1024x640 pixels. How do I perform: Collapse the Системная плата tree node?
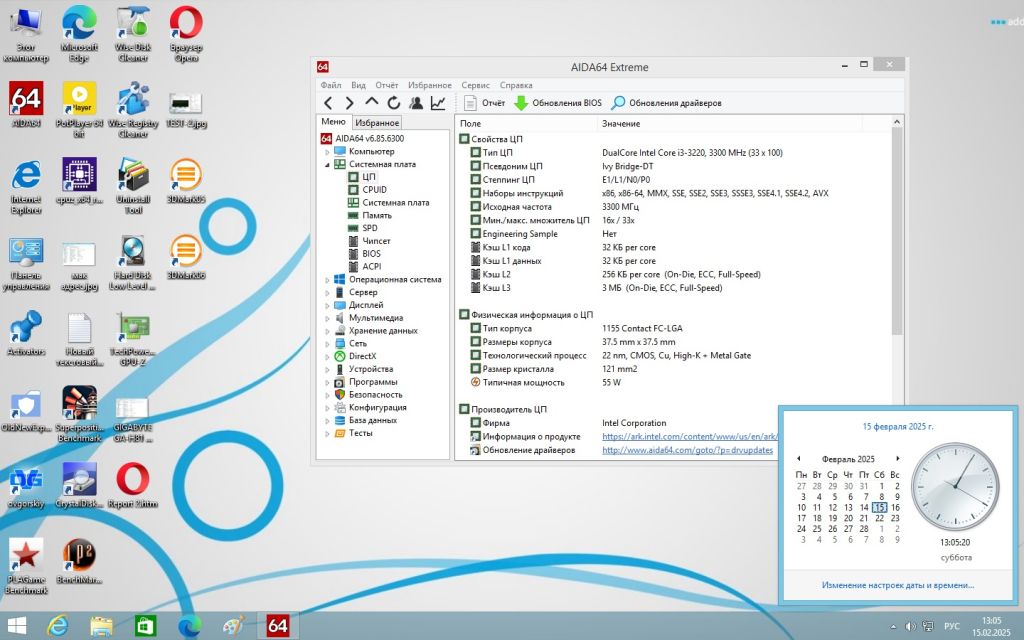pos(328,165)
